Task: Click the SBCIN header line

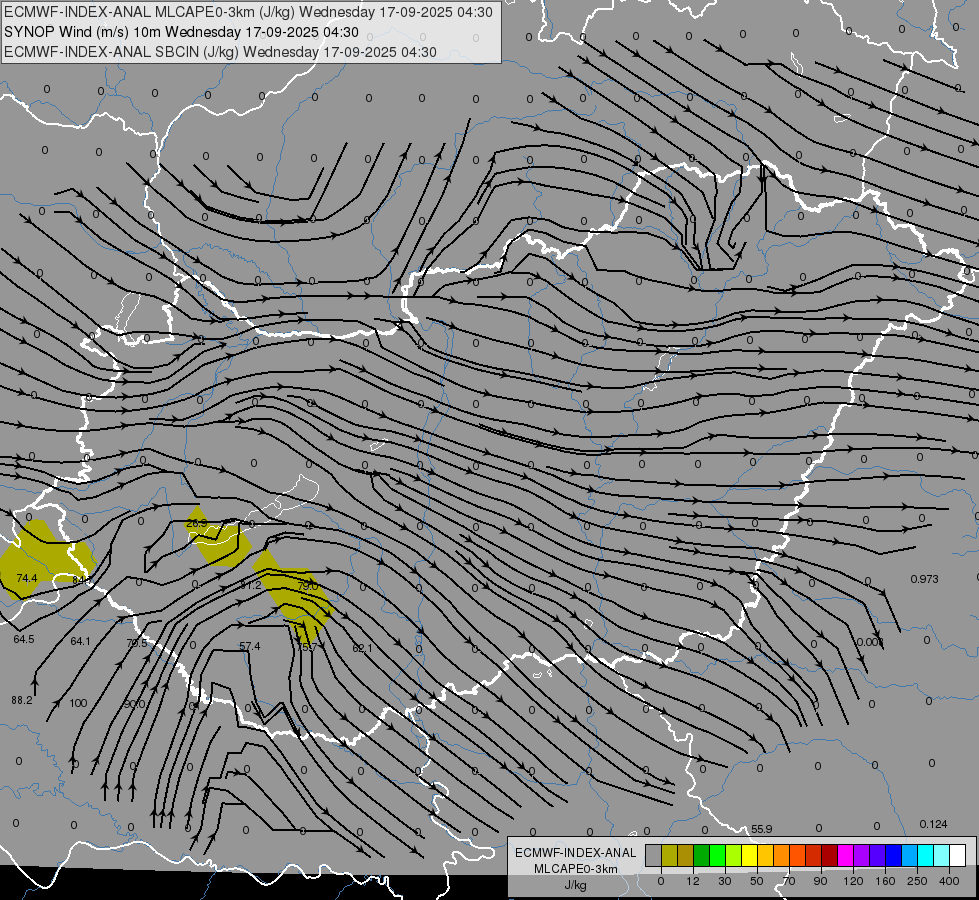Action: [x=220, y=52]
